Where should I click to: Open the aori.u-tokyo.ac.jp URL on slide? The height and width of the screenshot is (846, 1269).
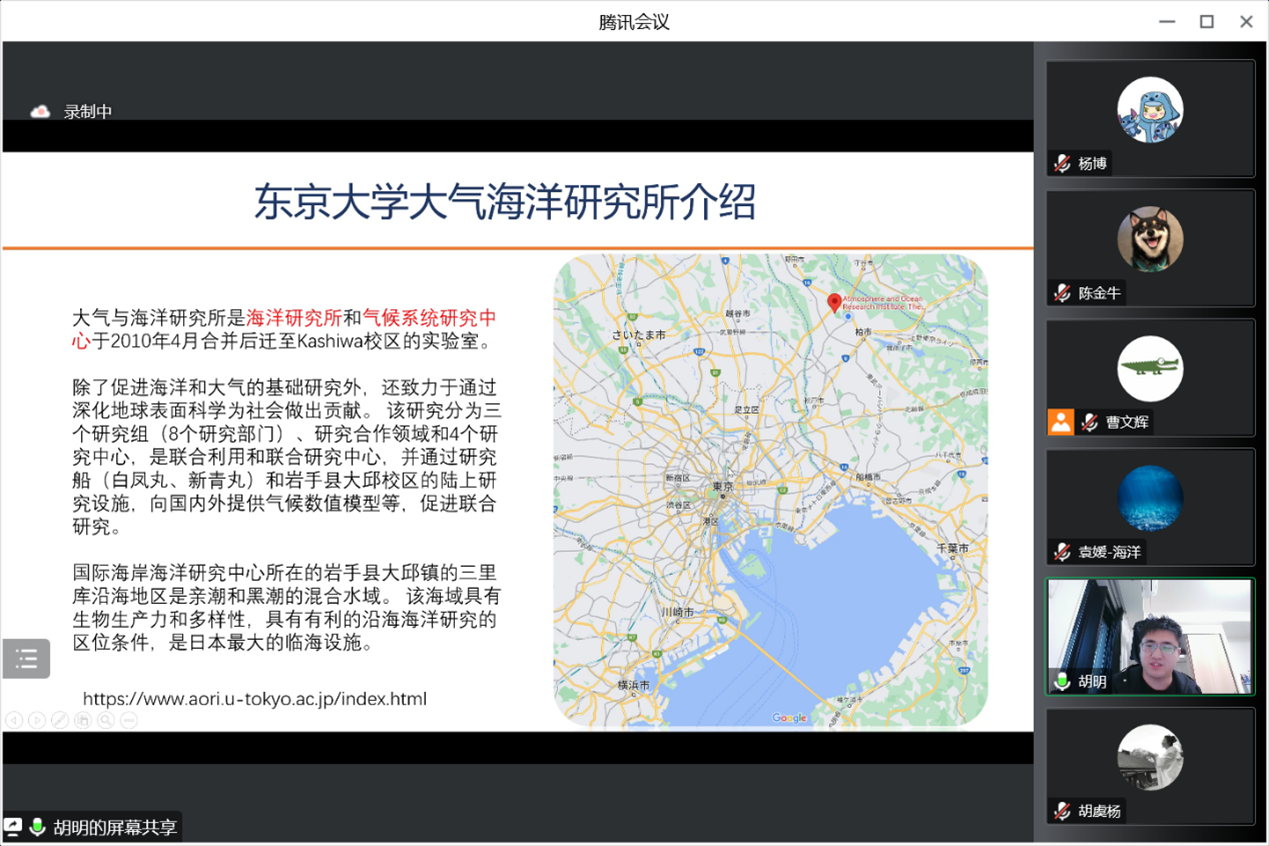255,699
